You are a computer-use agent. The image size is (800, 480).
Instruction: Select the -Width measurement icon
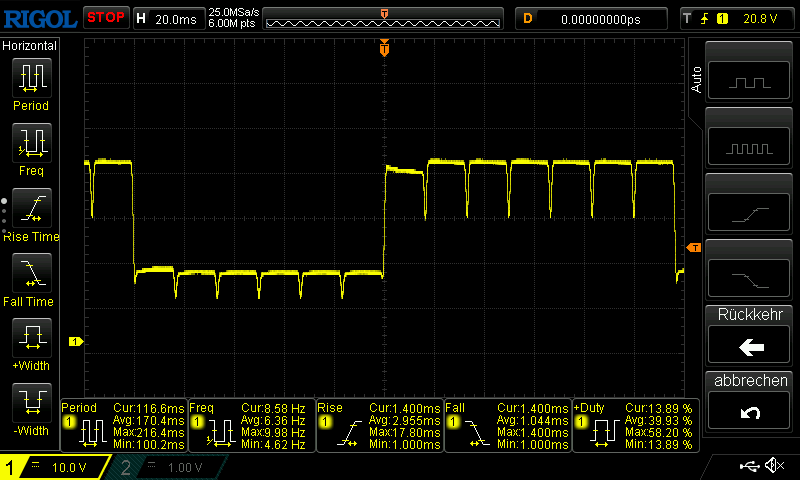click(30, 402)
